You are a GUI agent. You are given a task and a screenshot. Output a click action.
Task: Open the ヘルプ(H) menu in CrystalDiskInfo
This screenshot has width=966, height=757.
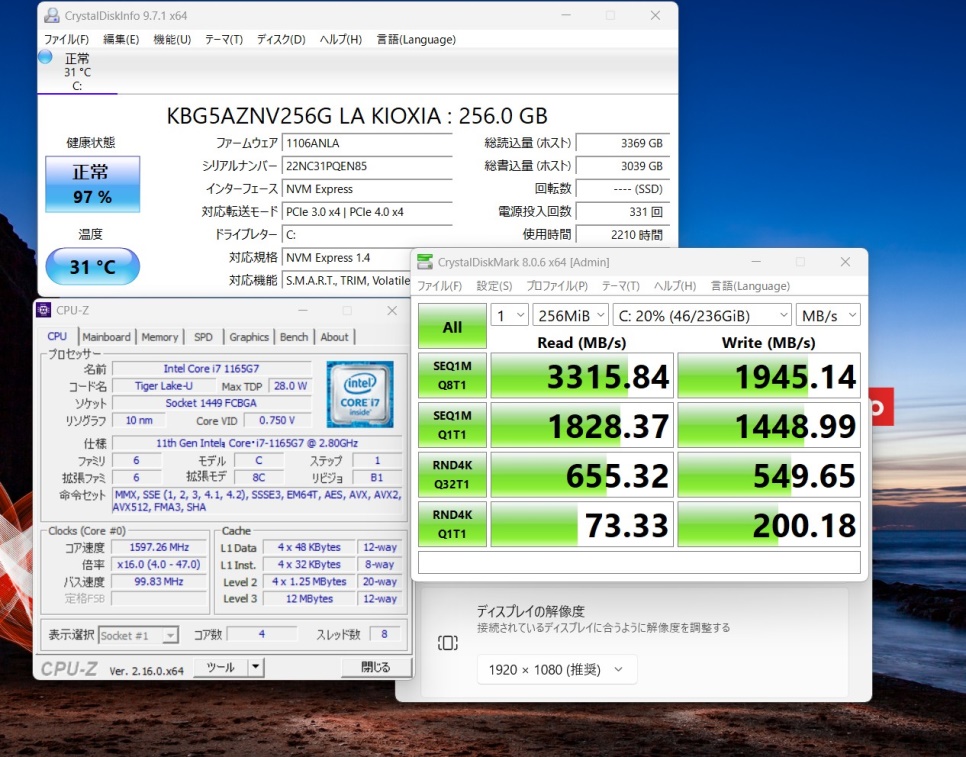coord(341,39)
